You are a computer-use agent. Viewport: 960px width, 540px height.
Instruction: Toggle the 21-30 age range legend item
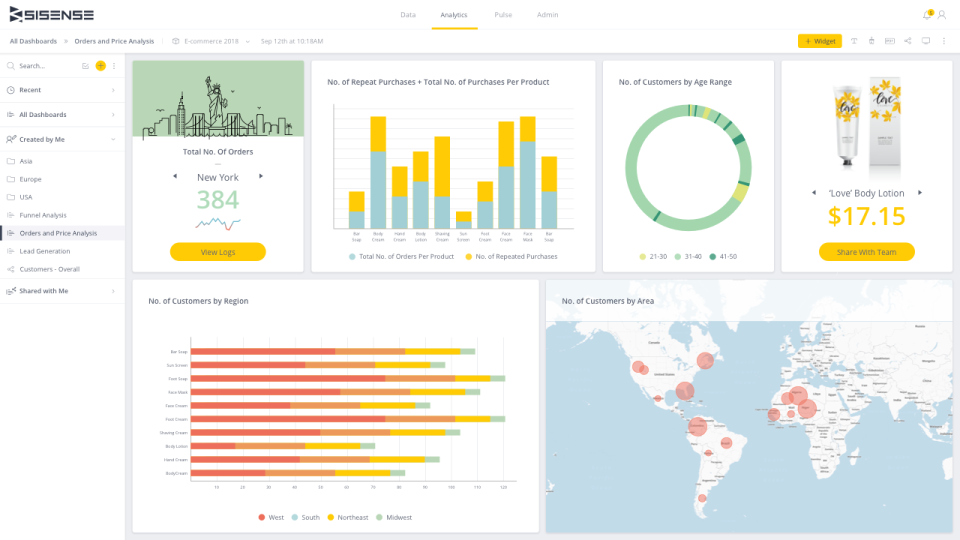(x=653, y=257)
